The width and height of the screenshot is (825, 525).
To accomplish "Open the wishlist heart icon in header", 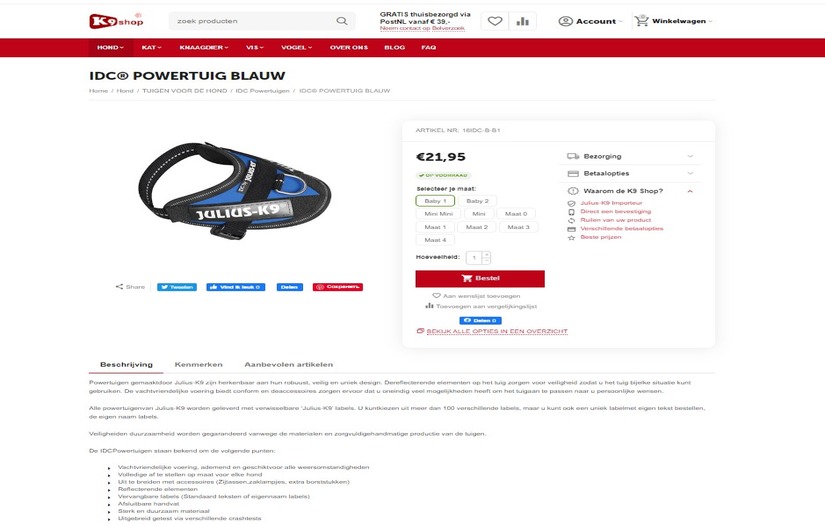I will [495, 21].
